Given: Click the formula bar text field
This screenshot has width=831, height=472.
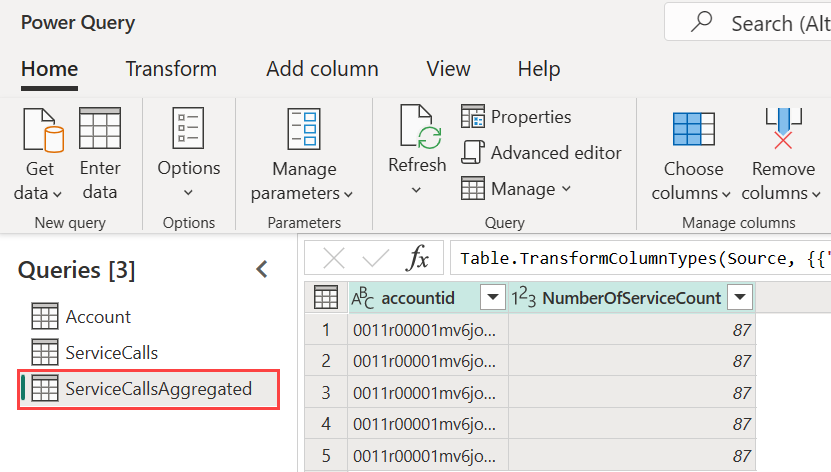Looking at the screenshot, I should click(640, 259).
